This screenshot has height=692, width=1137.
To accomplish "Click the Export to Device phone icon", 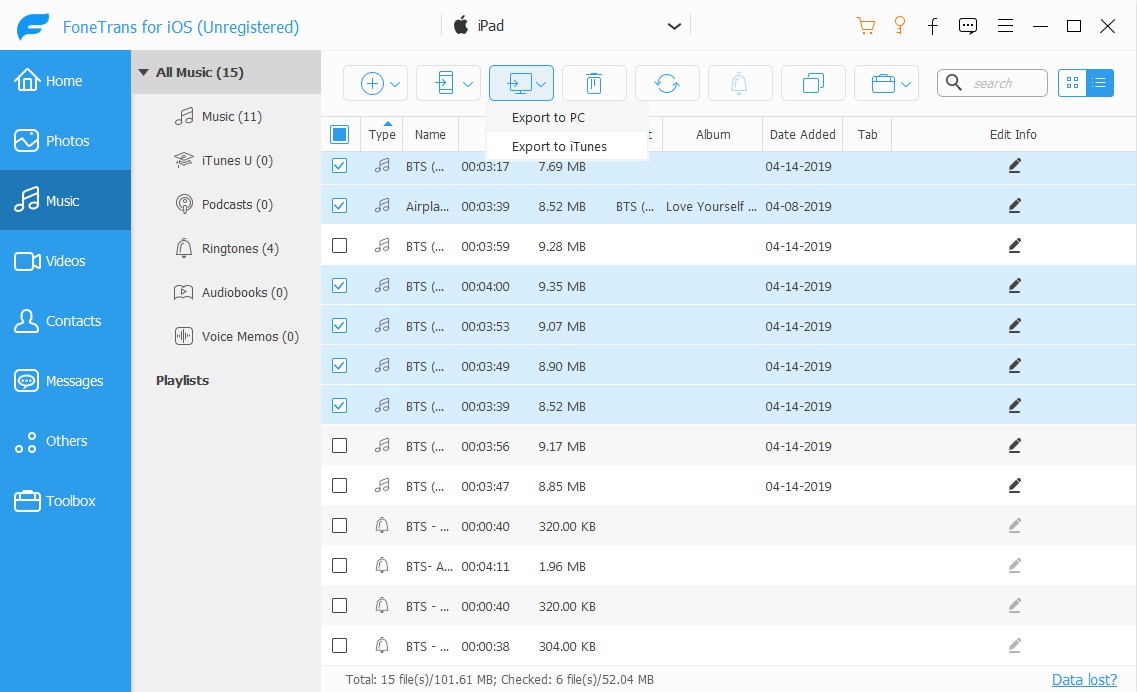I will (x=445, y=83).
